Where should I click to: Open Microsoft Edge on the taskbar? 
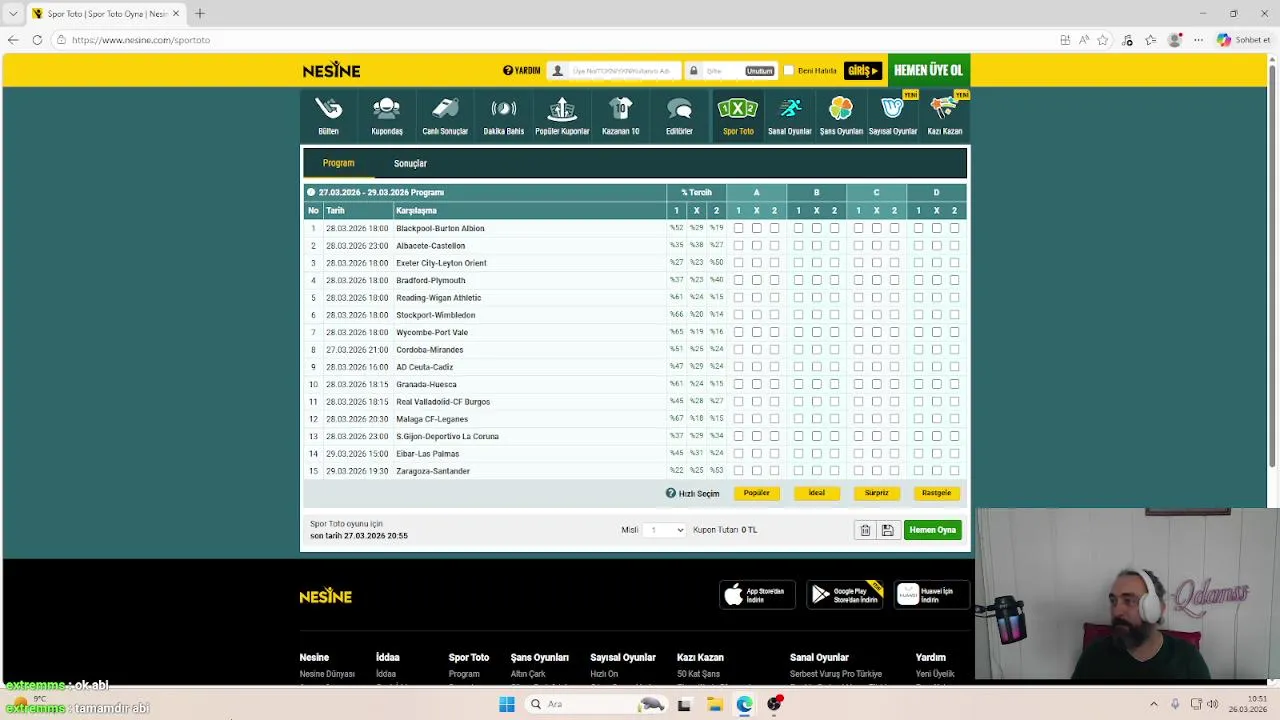tap(745, 704)
